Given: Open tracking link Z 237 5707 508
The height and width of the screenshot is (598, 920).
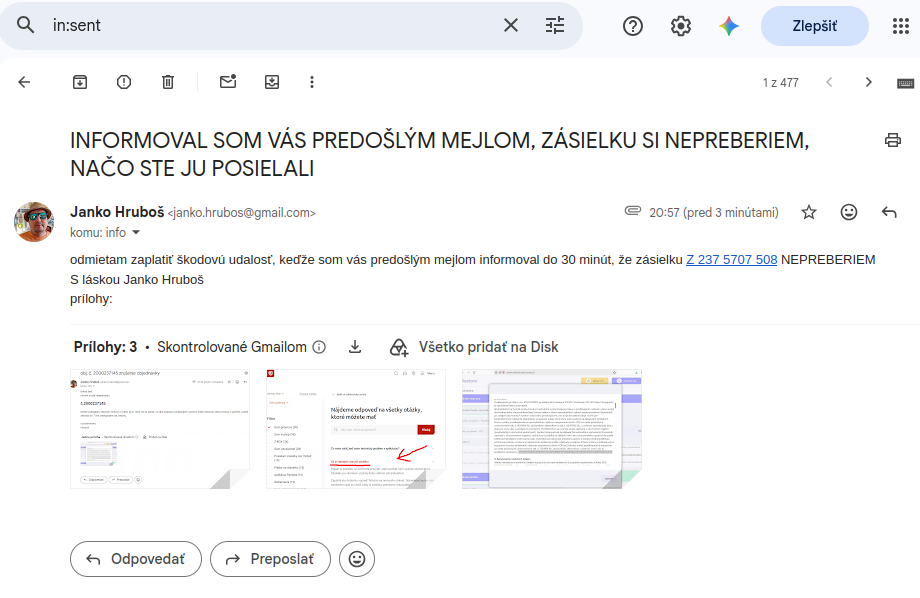Looking at the screenshot, I should click(x=731, y=259).
